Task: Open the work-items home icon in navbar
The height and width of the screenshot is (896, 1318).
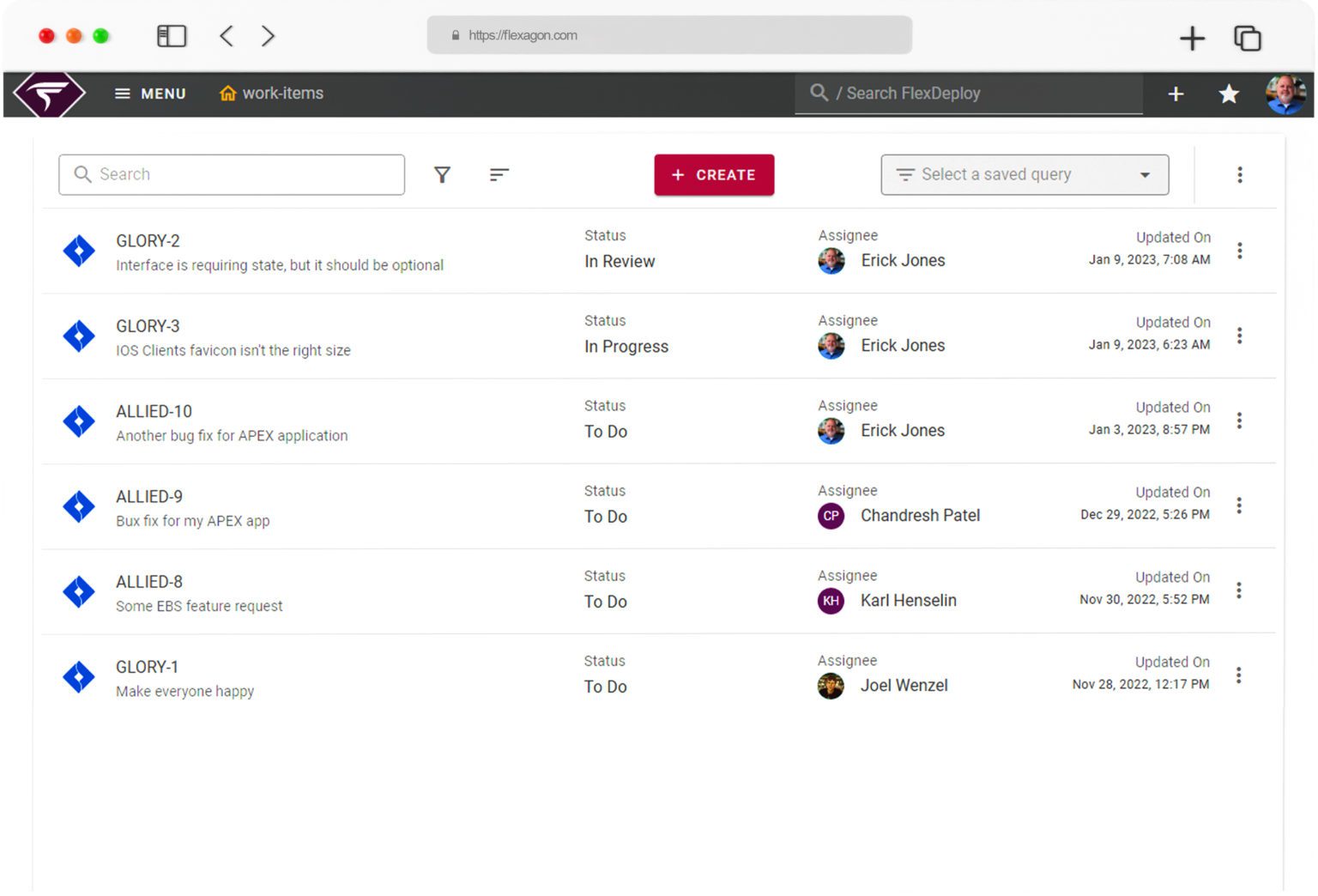Action: (227, 93)
